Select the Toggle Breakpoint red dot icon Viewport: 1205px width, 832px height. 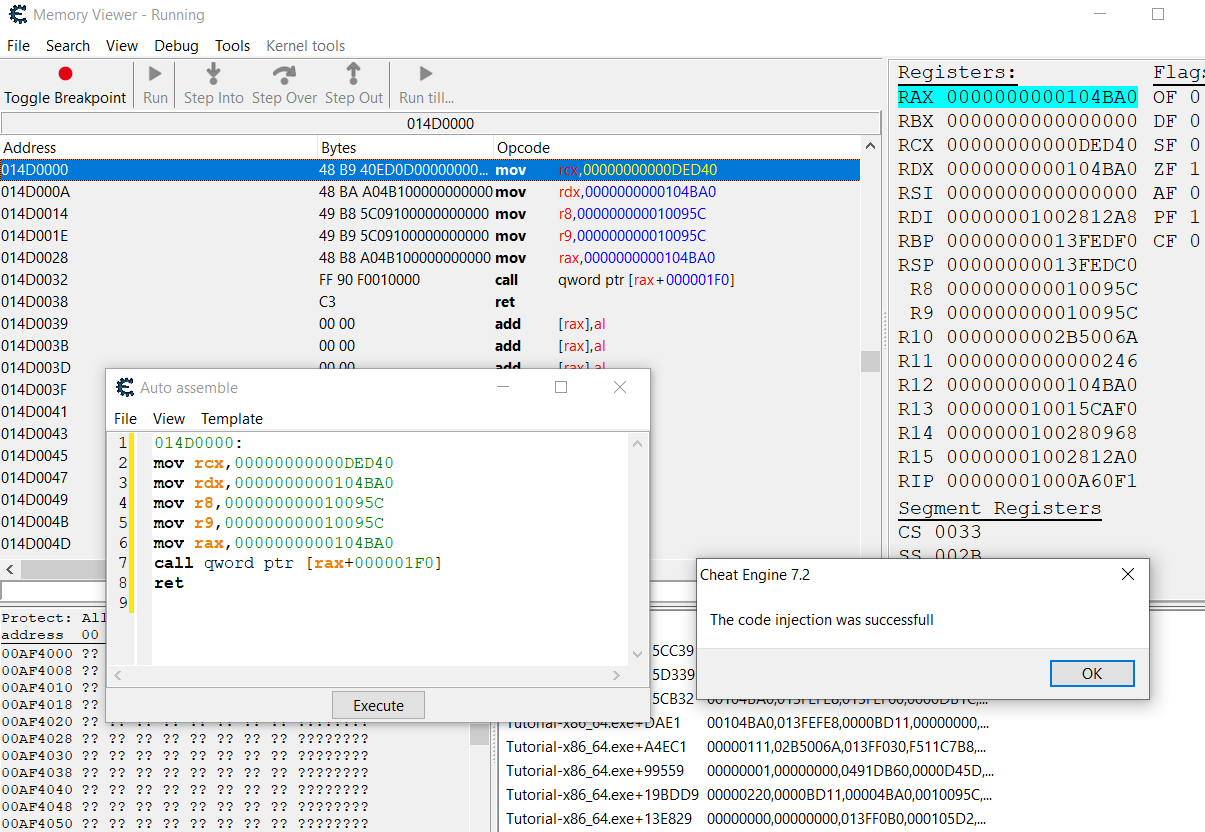pyautogui.click(x=64, y=73)
